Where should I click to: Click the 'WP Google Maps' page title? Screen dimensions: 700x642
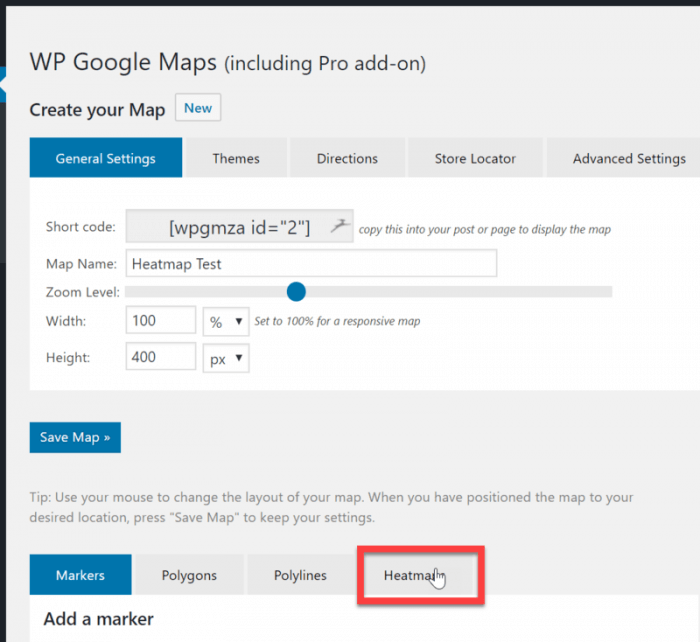pyautogui.click(x=228, y=62)
